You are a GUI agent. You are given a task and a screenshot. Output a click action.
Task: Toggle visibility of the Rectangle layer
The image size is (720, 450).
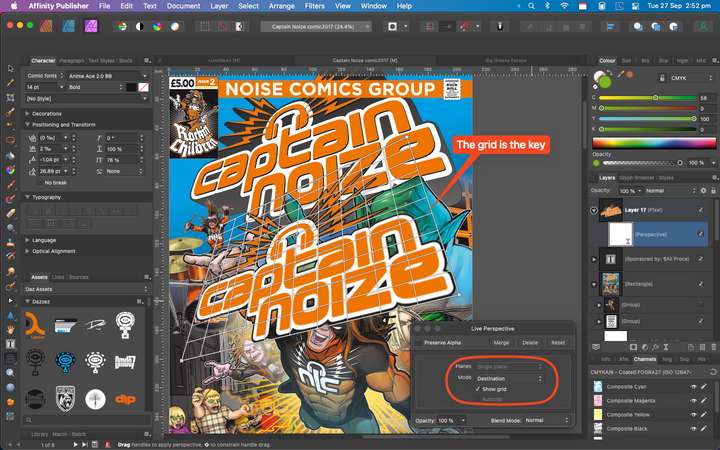pos(700,284)
